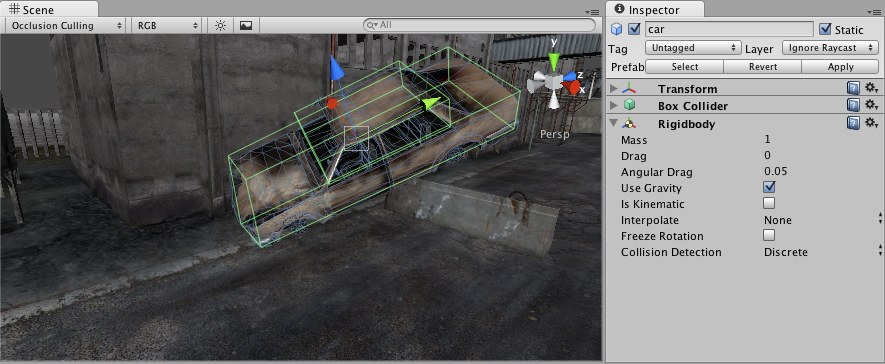Toggle scene lighting sun icon

point(220,25)
